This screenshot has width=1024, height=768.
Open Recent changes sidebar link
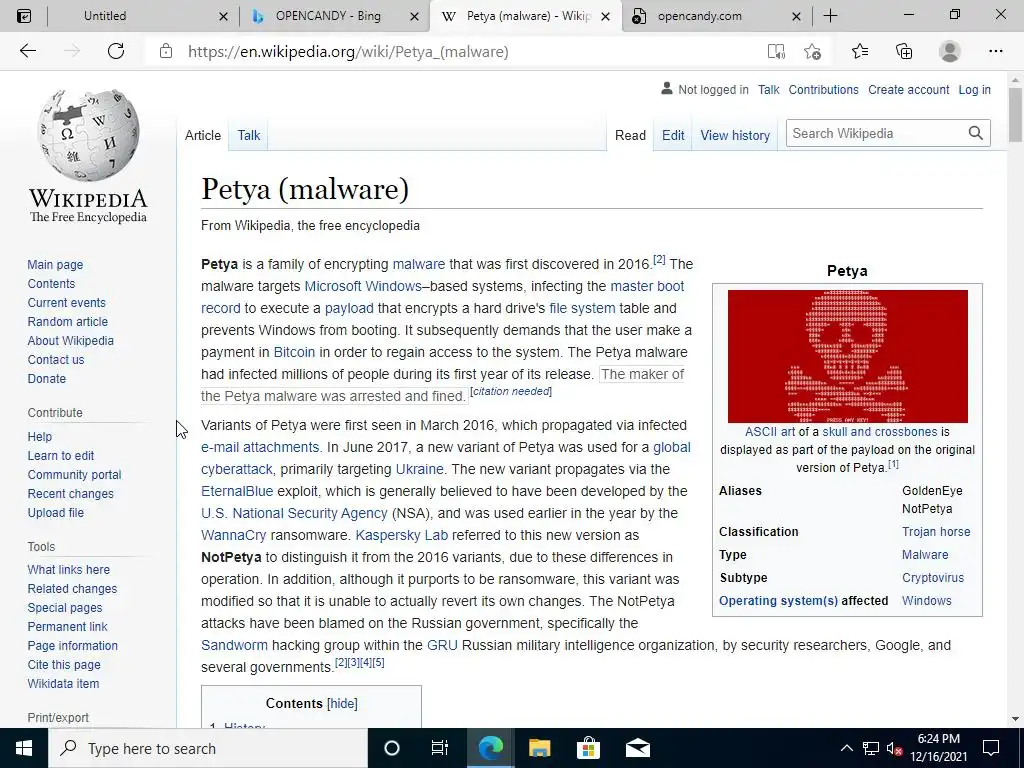pos(71,494)
